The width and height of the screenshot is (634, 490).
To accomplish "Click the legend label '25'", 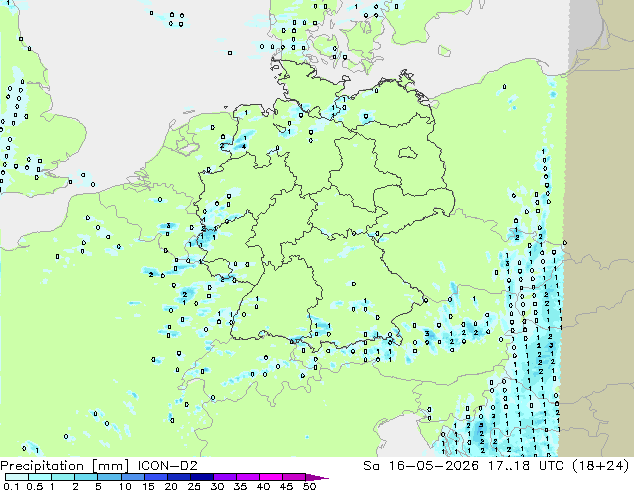I will point(194,486).
